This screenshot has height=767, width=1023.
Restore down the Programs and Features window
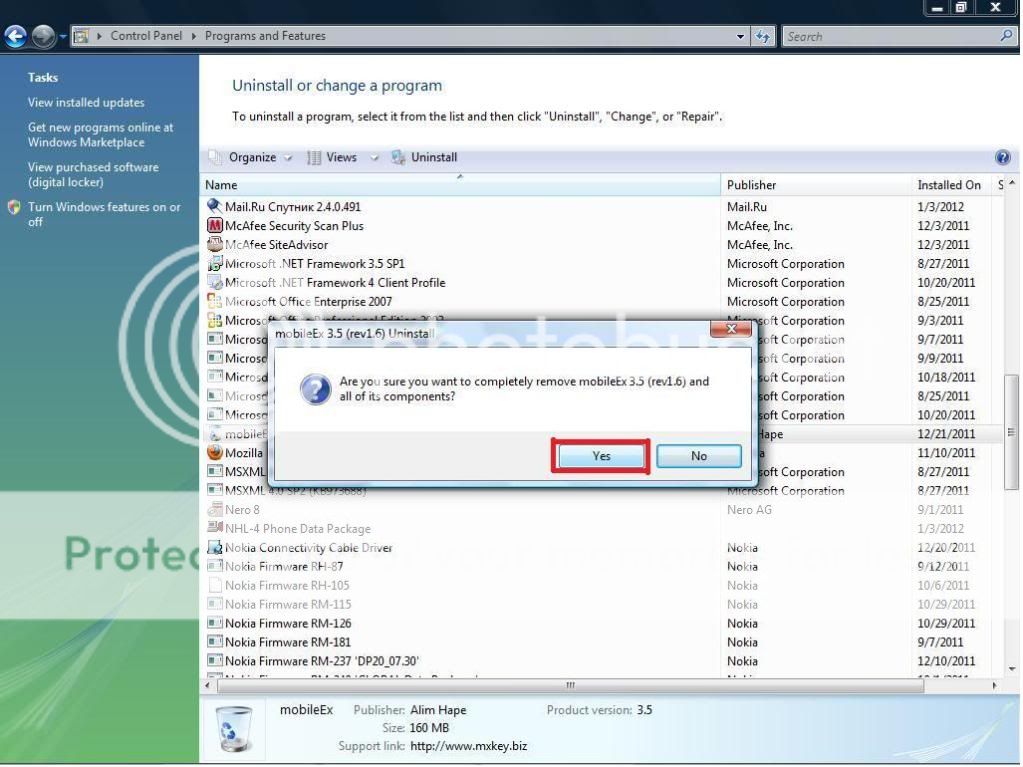pos(961,8)
